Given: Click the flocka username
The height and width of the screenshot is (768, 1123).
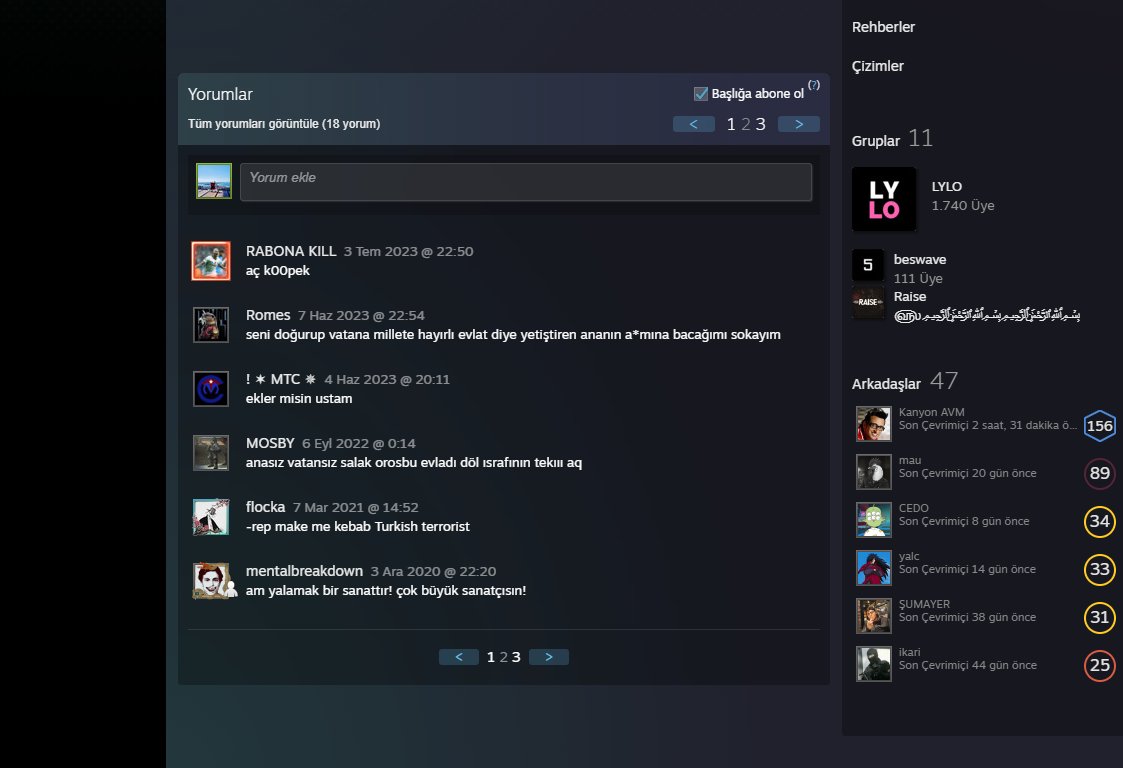Looking at the screenshot, I should (265, 507).
